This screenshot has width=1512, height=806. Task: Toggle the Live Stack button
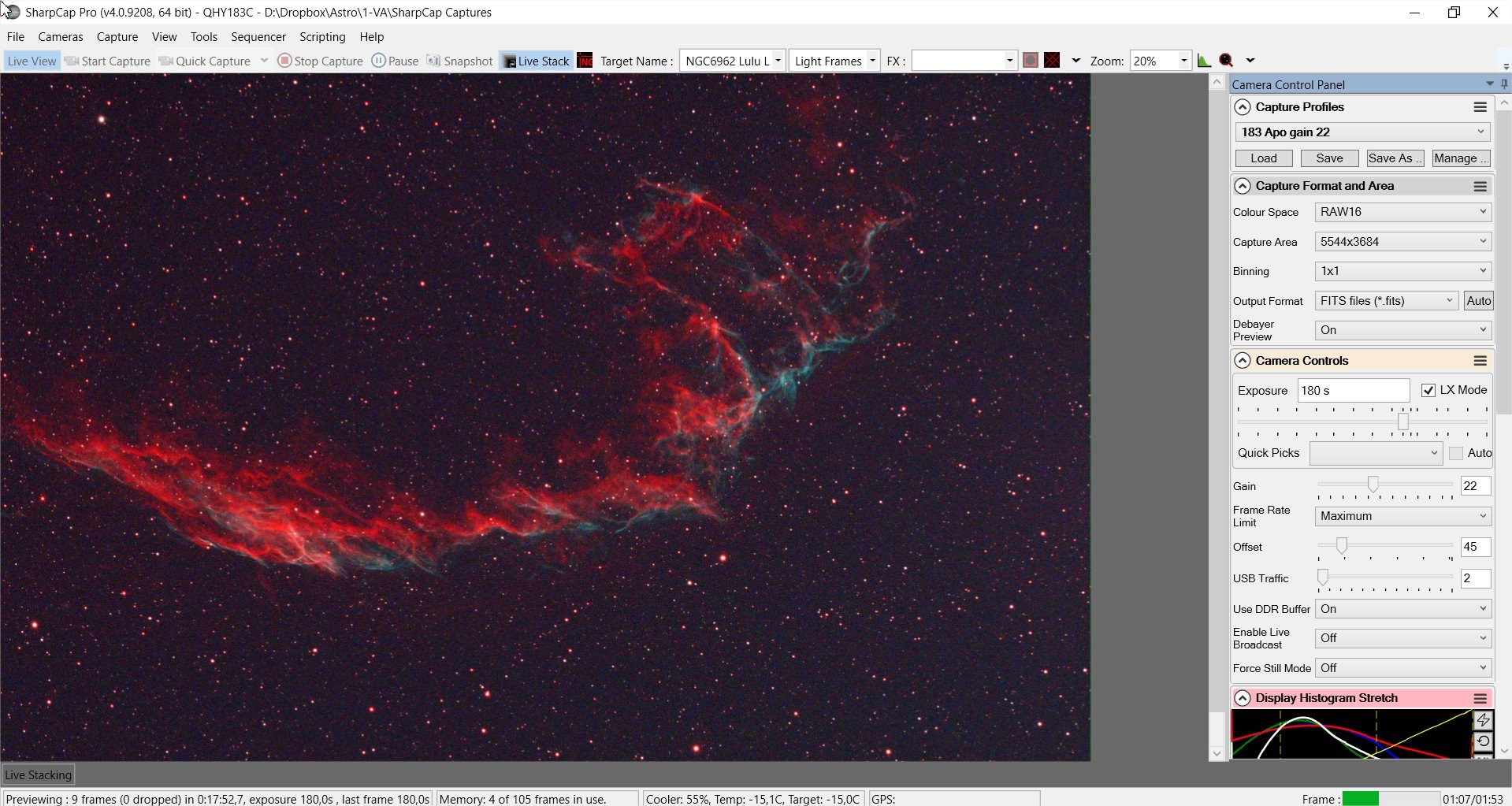pos(536,61)
